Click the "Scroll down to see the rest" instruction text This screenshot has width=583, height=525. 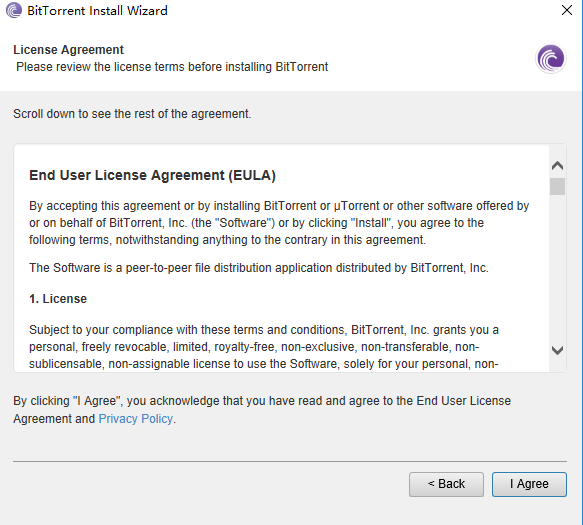[x=132, y=114]
